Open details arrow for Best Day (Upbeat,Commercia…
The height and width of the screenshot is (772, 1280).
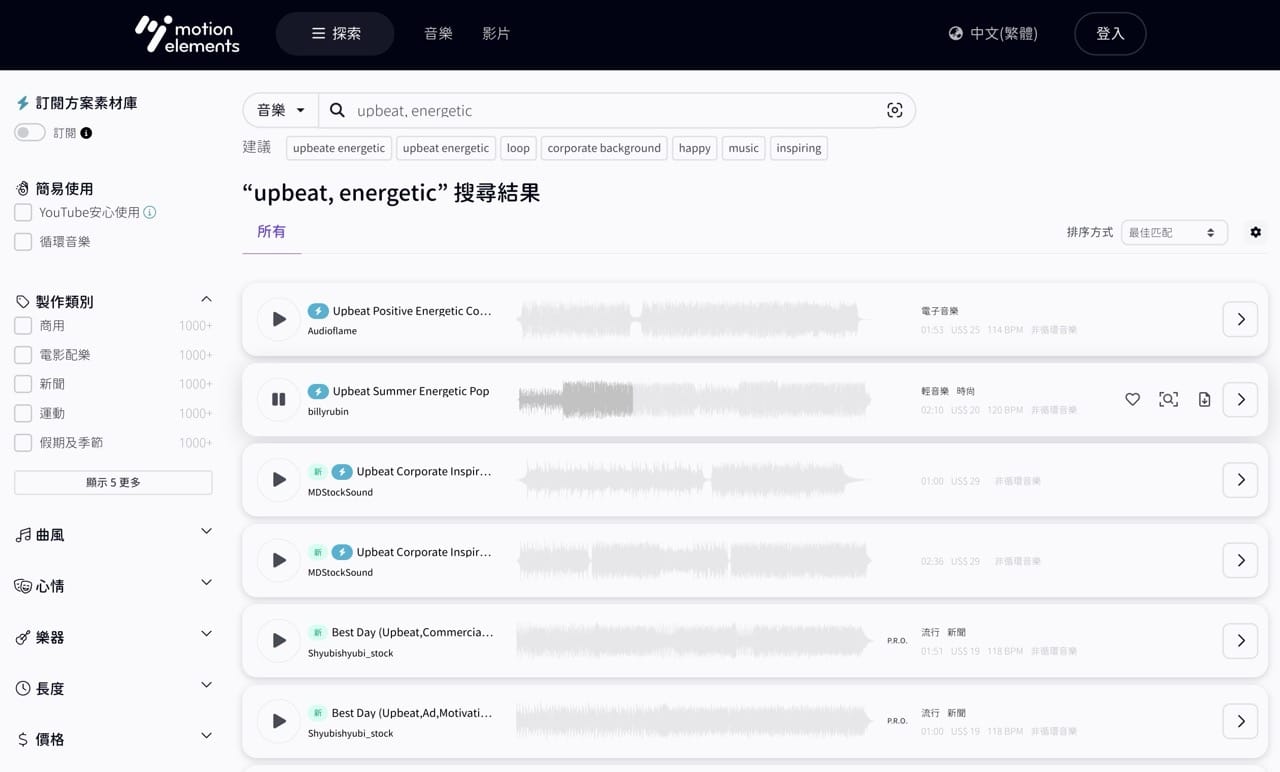click(1241, 640)
